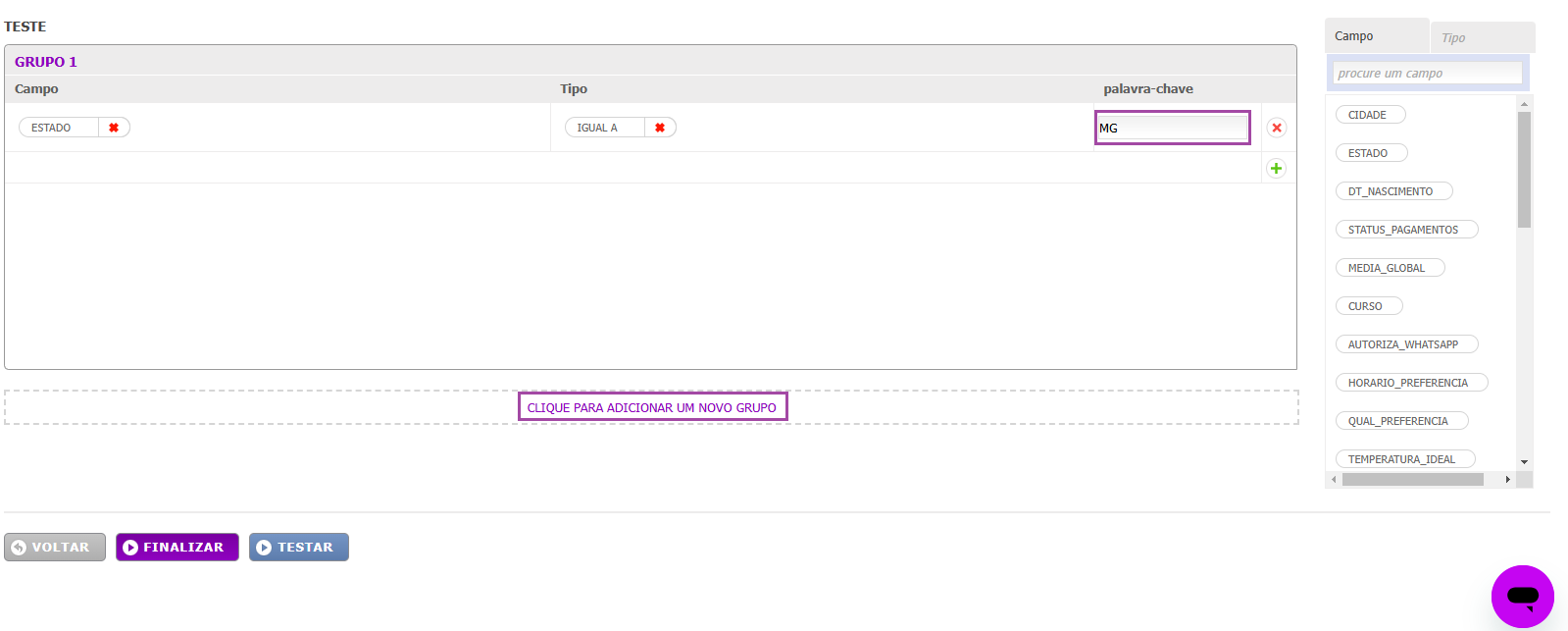This screenshot has height=631, width=1568.
Task: Select the STATUS_PAGAMENTOS field chip
Action: (1406, 230)
